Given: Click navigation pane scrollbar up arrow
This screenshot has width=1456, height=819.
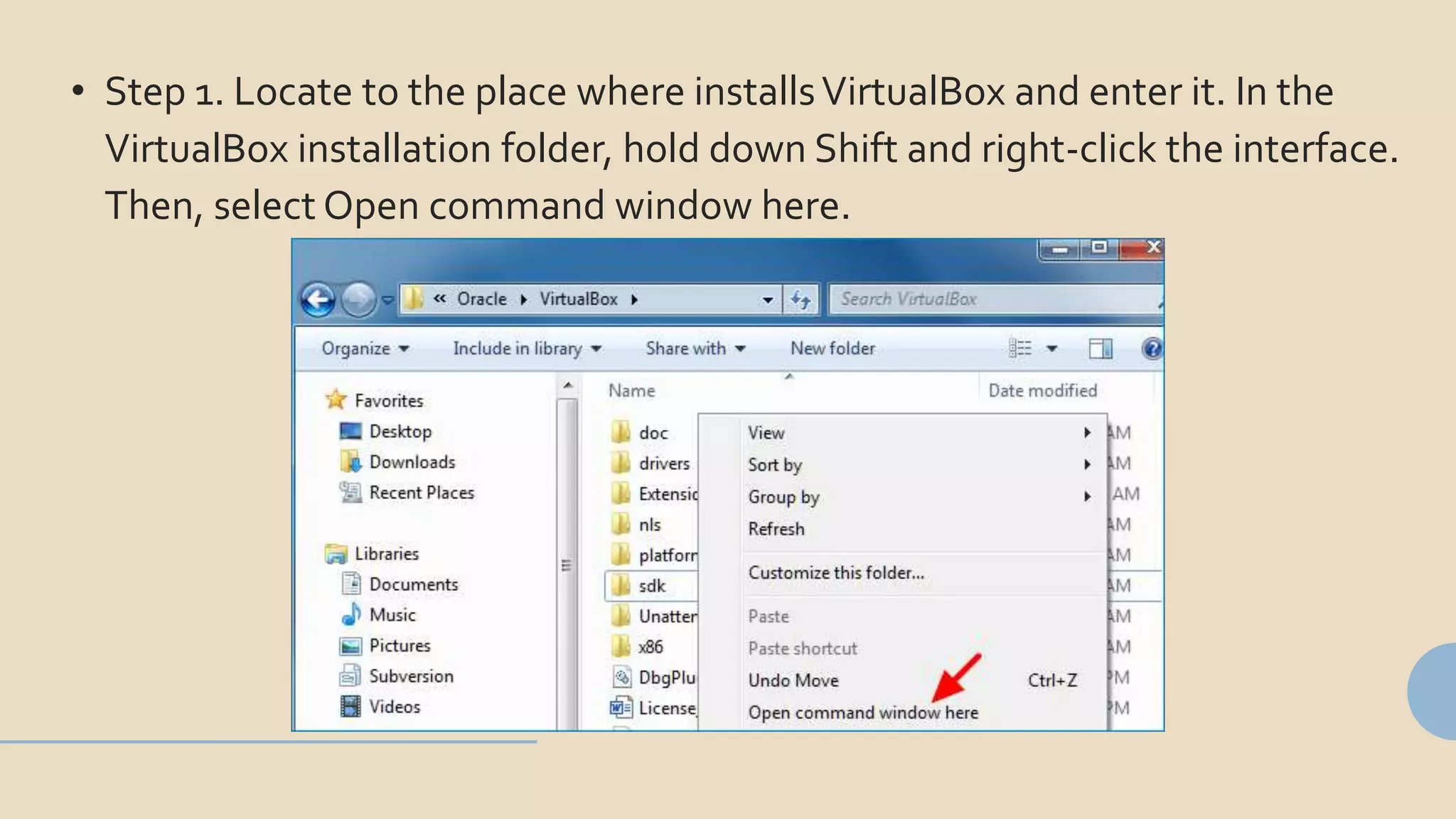Looking at the screenshot, I should tap(567, 386).
